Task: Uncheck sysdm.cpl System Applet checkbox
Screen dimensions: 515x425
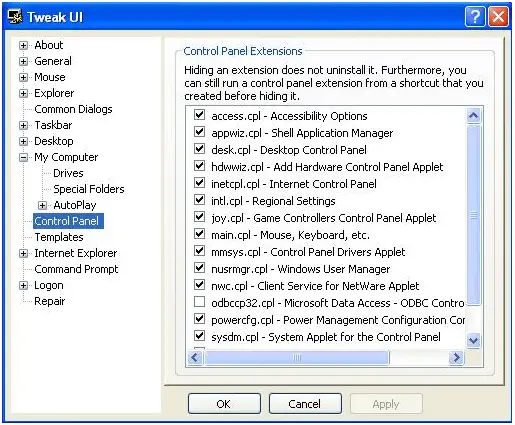Action: tap(199, 336)
